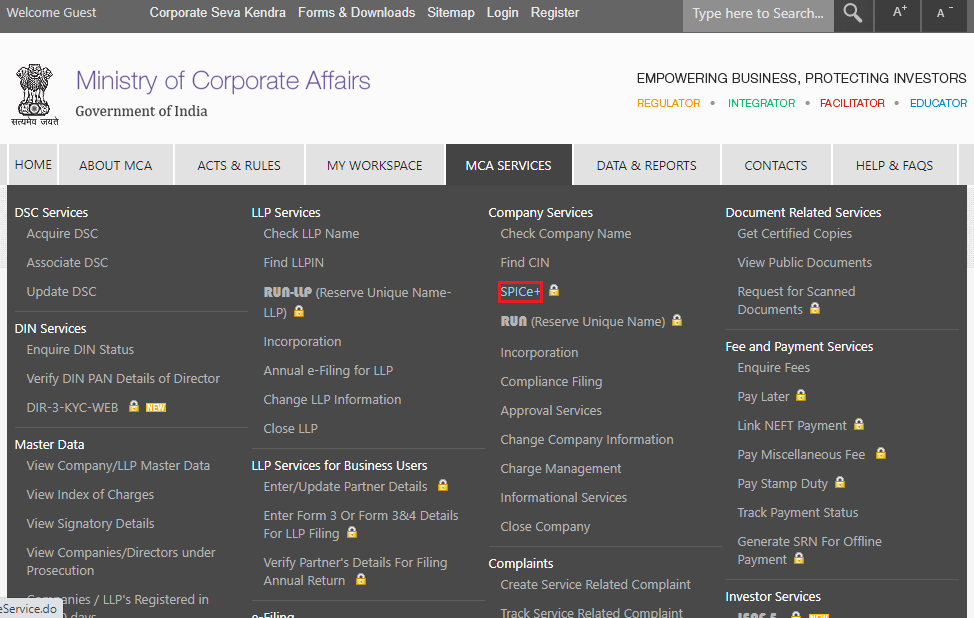Select Find CIN
Image resolution: width=974 pixels, height=618 pixels.
pyautogui.click(x=525, y=262)
